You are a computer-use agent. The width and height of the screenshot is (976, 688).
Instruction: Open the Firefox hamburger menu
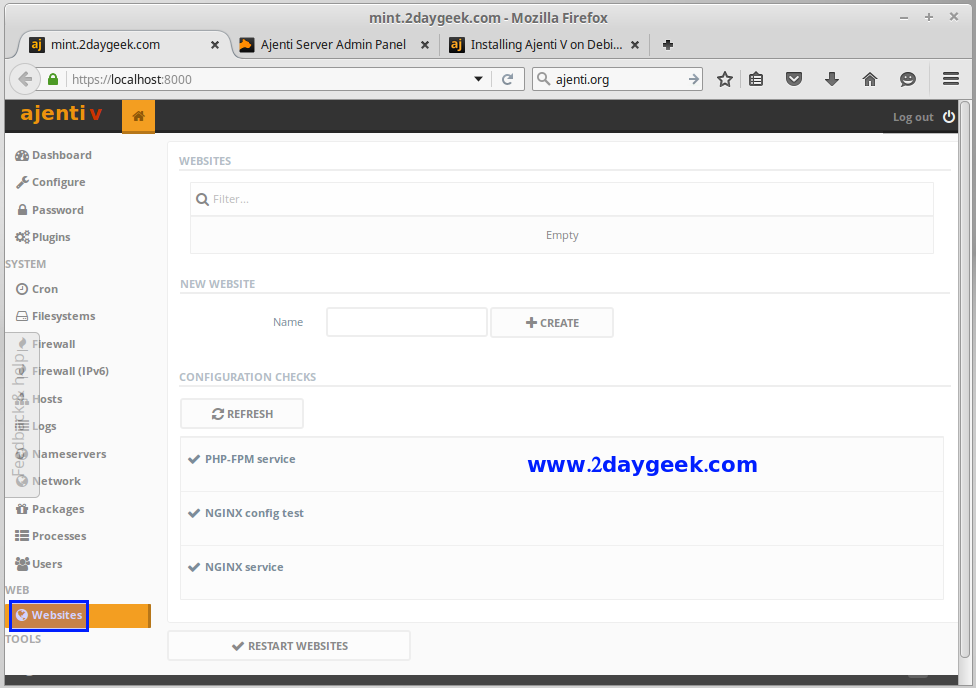pyautogui.click(x=950, y=78)
